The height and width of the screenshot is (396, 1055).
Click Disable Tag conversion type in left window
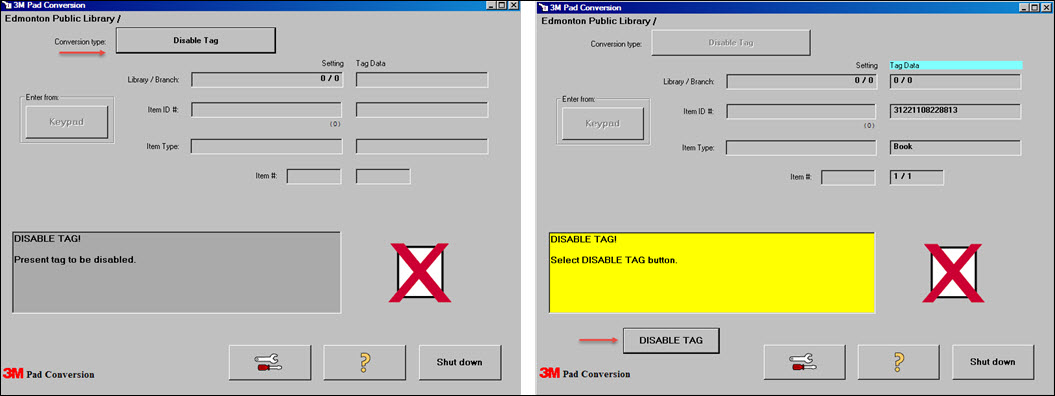pos(196,40)
